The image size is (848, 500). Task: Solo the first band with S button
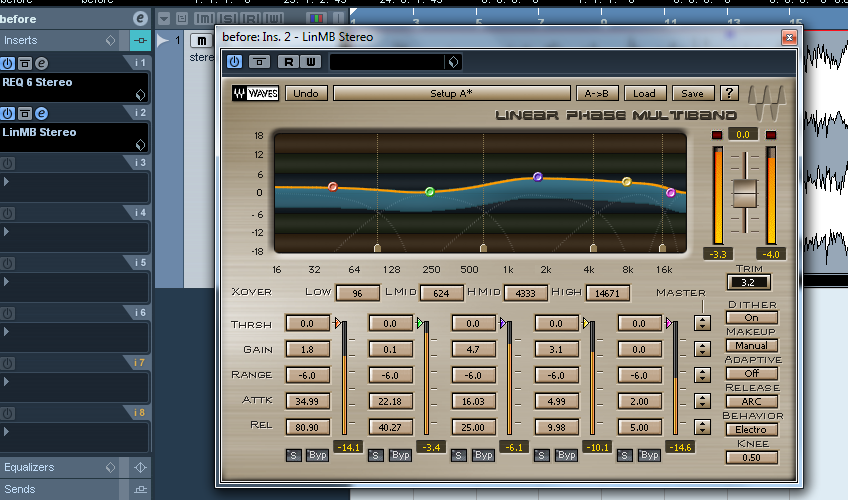pyautogui.click(x=294, y=455)
